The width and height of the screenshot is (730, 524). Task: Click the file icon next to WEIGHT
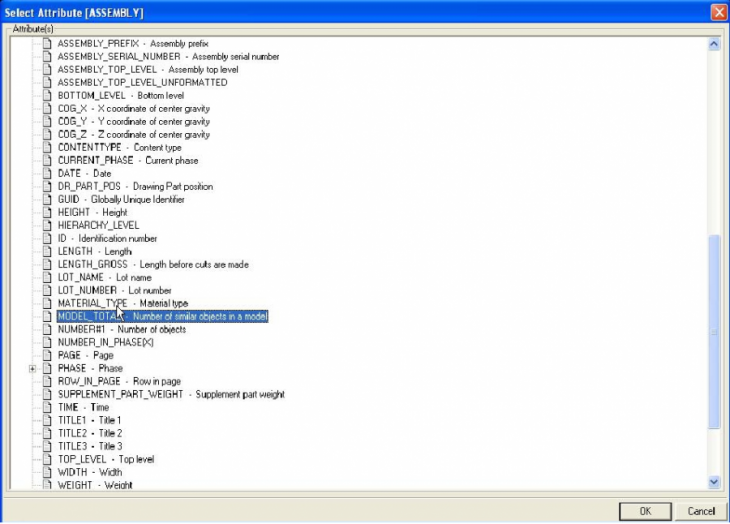pos(47,485)
